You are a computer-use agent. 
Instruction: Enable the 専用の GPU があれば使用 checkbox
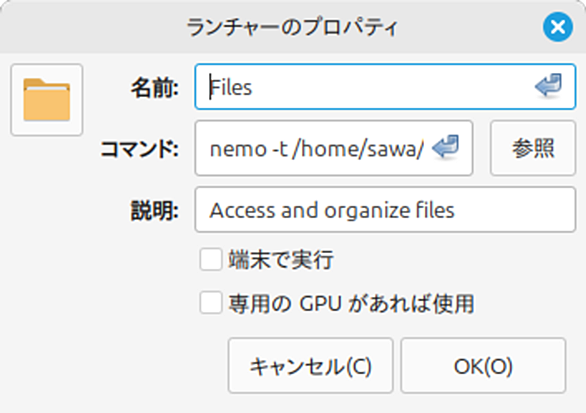click(x=211, y=303)
